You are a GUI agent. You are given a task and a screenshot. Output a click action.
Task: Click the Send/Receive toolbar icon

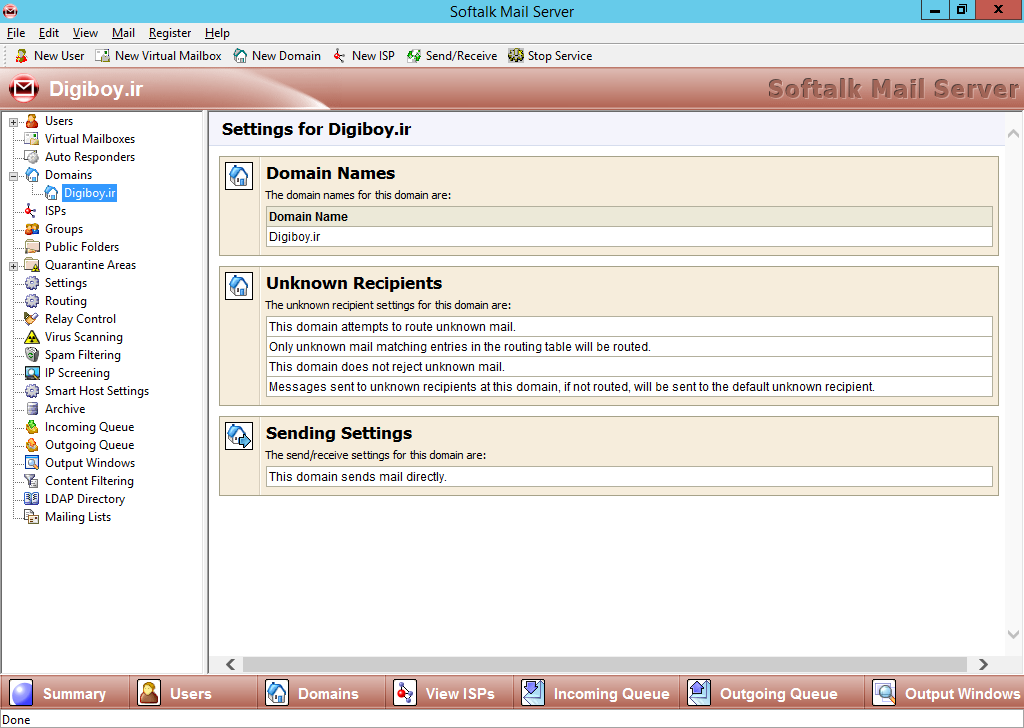pyautogui.click(x=413, y=56)
